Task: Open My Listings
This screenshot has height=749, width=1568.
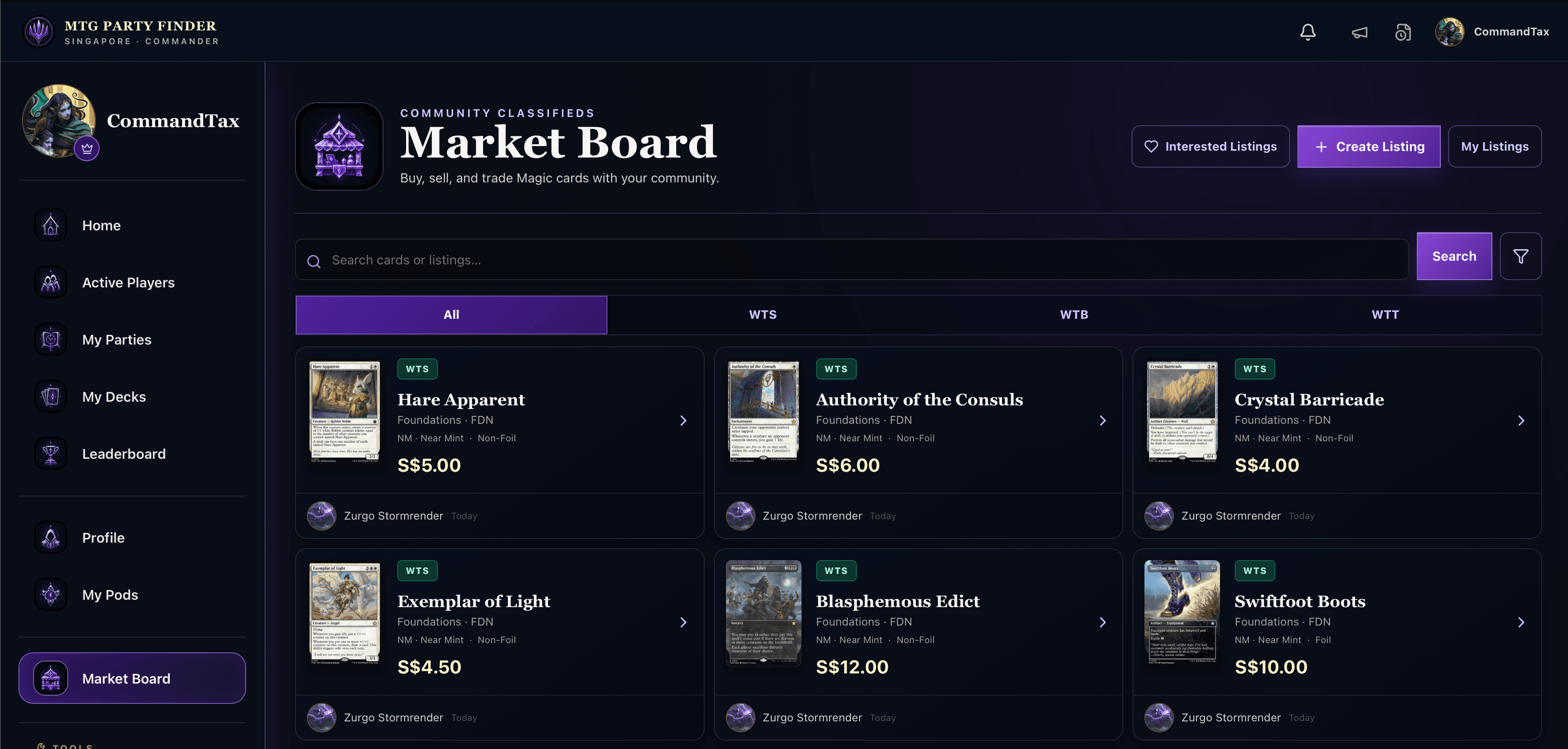Action: pos(1494,146)
